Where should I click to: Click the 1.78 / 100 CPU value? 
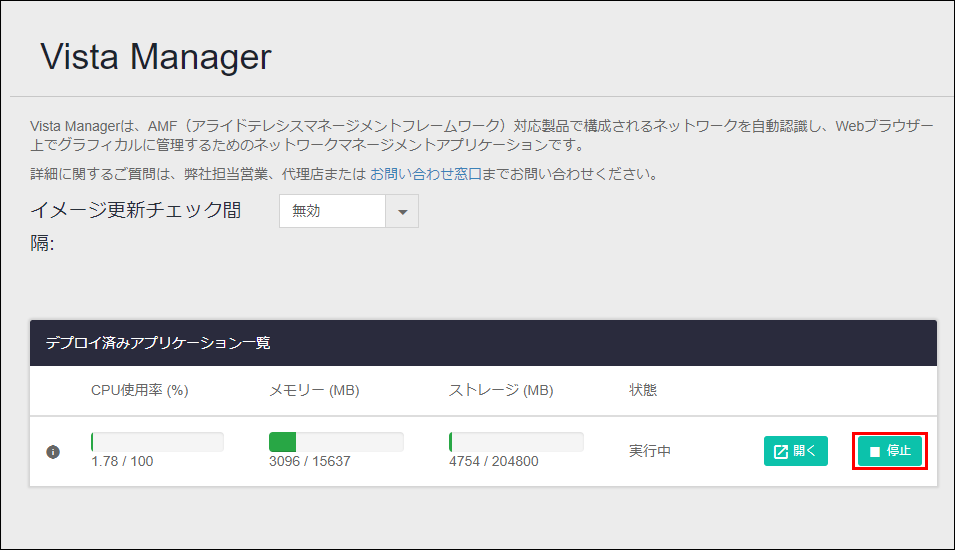coord(122,461)
